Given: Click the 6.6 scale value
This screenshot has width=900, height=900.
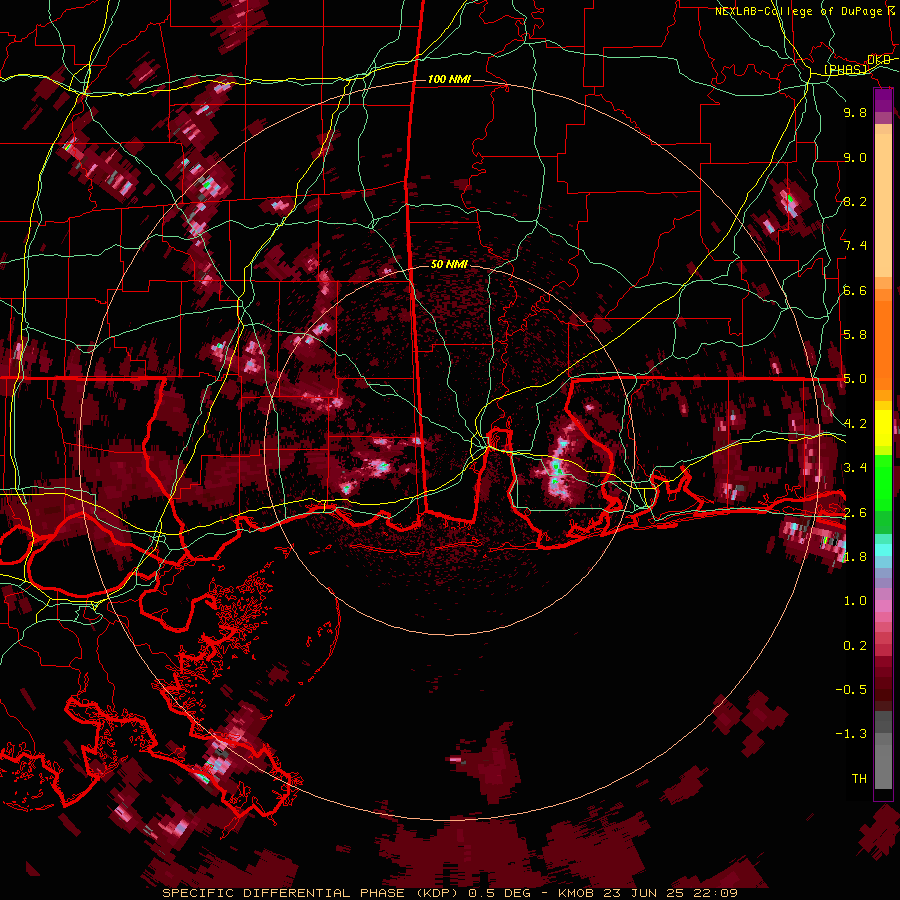Looking at the screenshot, I should [855, 290].
